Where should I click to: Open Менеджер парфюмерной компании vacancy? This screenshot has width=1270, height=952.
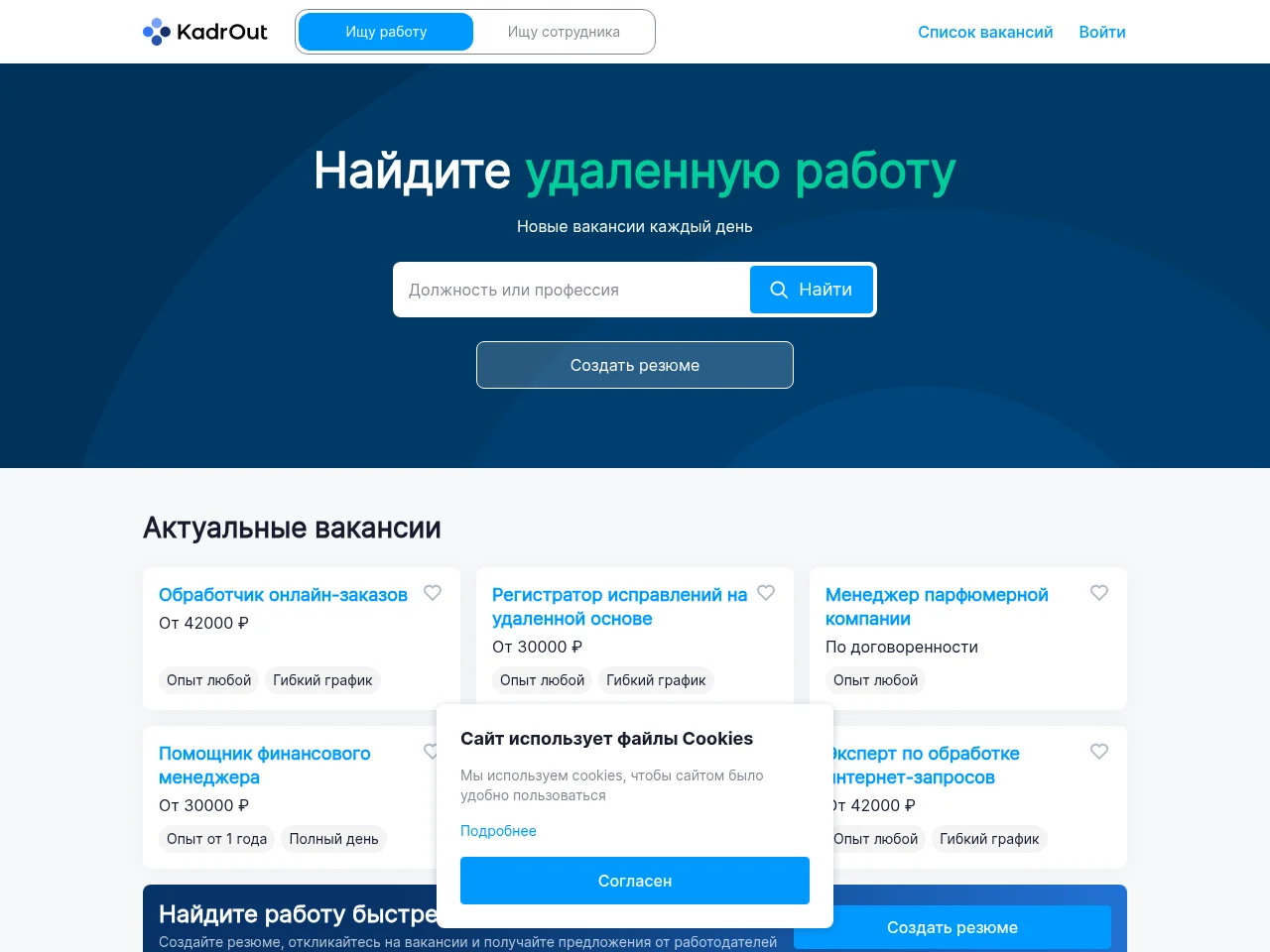(x=937, y=607)
